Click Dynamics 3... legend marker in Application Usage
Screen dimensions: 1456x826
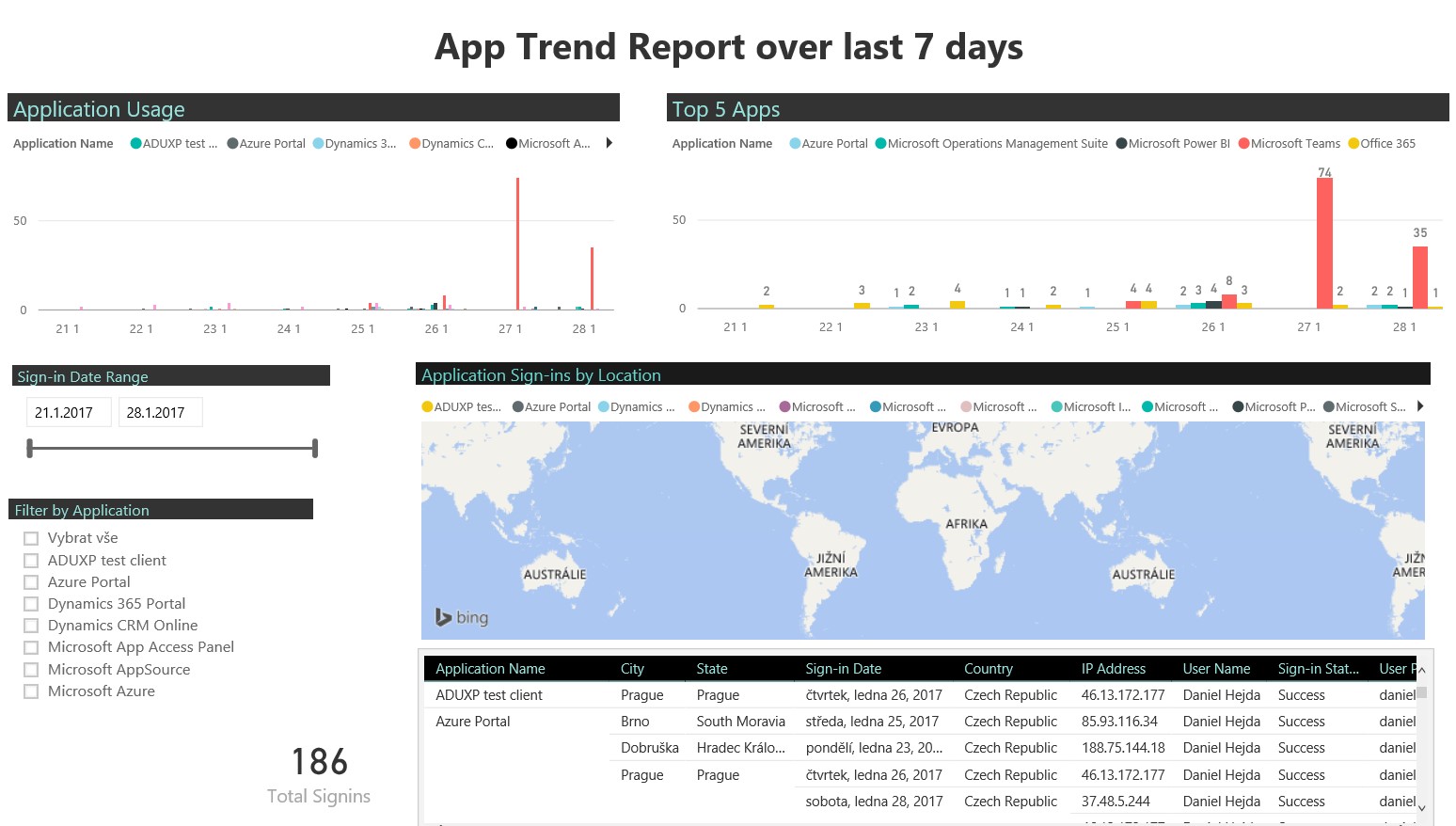click(x=318, y=144)
